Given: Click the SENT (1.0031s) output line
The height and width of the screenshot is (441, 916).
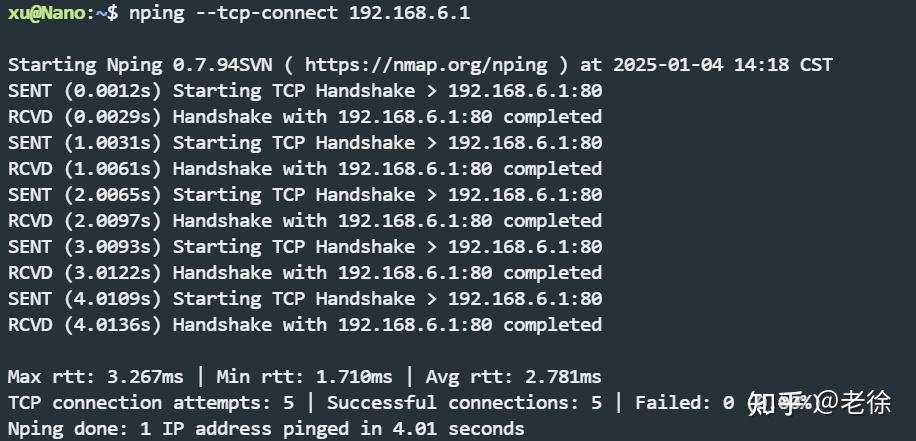Looking at the screenshot, I should click(305, 143).
